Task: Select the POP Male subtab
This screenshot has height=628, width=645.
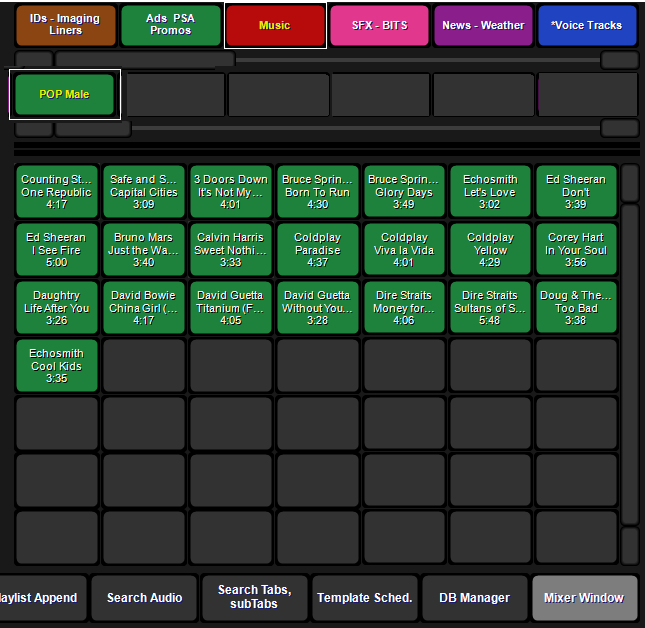Action: pyautogui.click(x=65, y=94)
